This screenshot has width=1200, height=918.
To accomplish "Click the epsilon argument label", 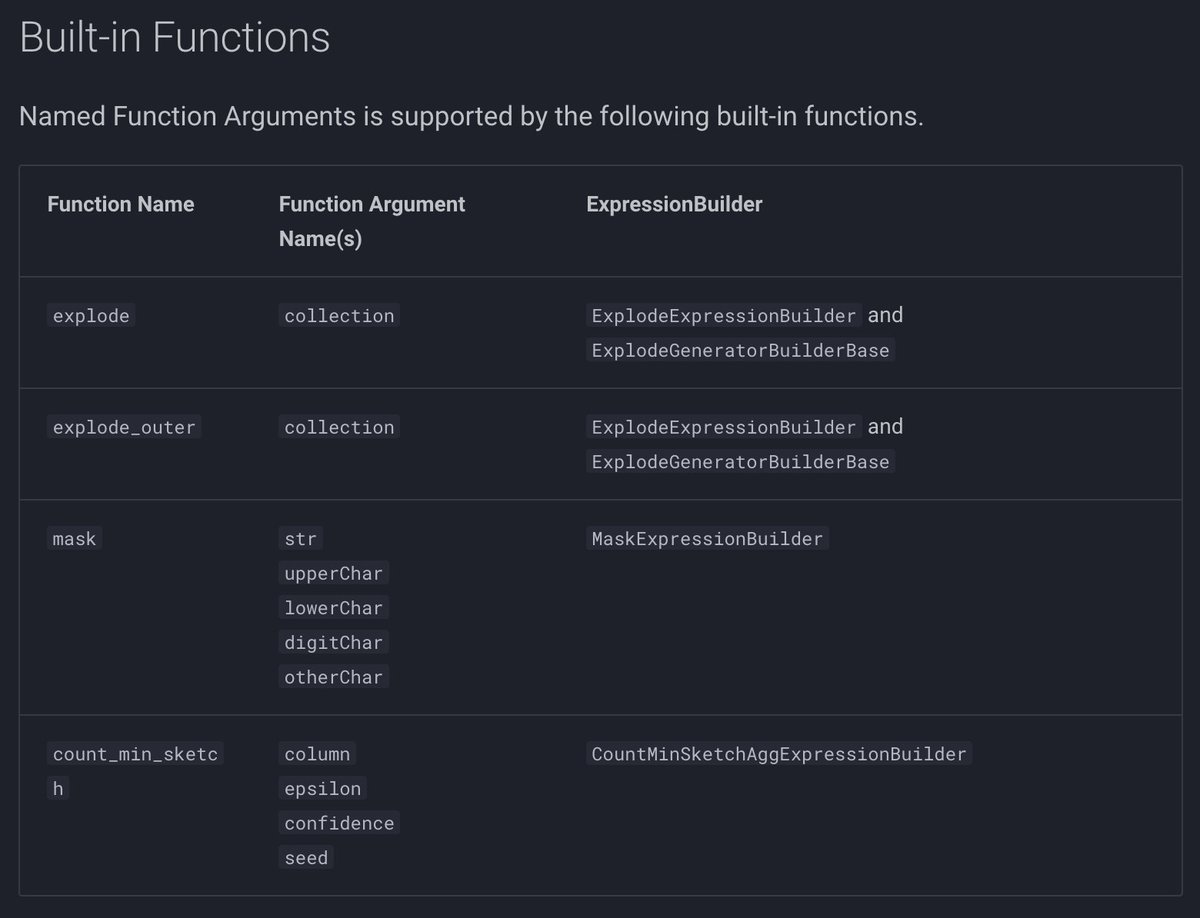I will pos(322,789).
